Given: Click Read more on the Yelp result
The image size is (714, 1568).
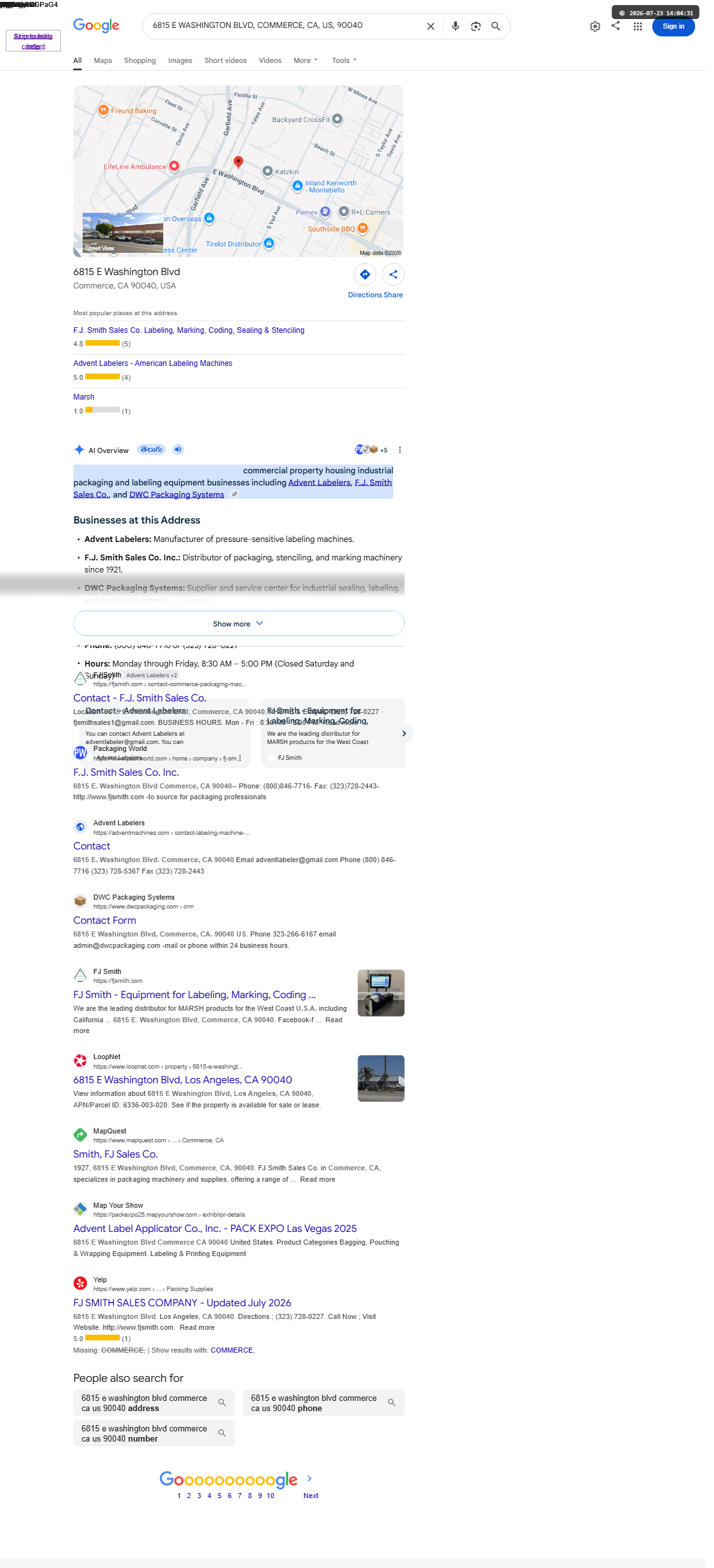Looking at the screenshot, I should click(x=197, y=1327).
